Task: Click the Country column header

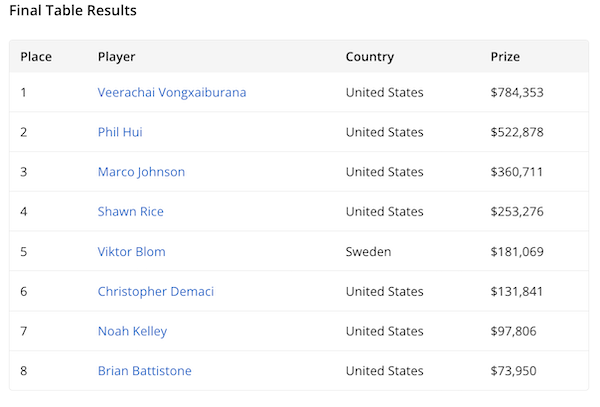Action: pyautogui.click(x=369, y=57)
